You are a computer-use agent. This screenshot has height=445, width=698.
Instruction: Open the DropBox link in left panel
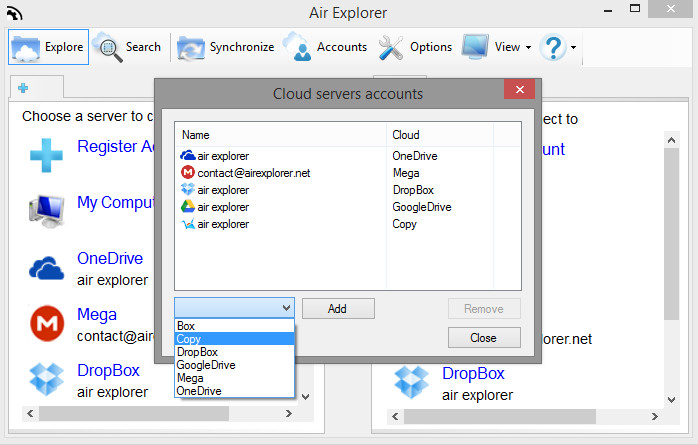pyautogui.click(x=108, y=370)
